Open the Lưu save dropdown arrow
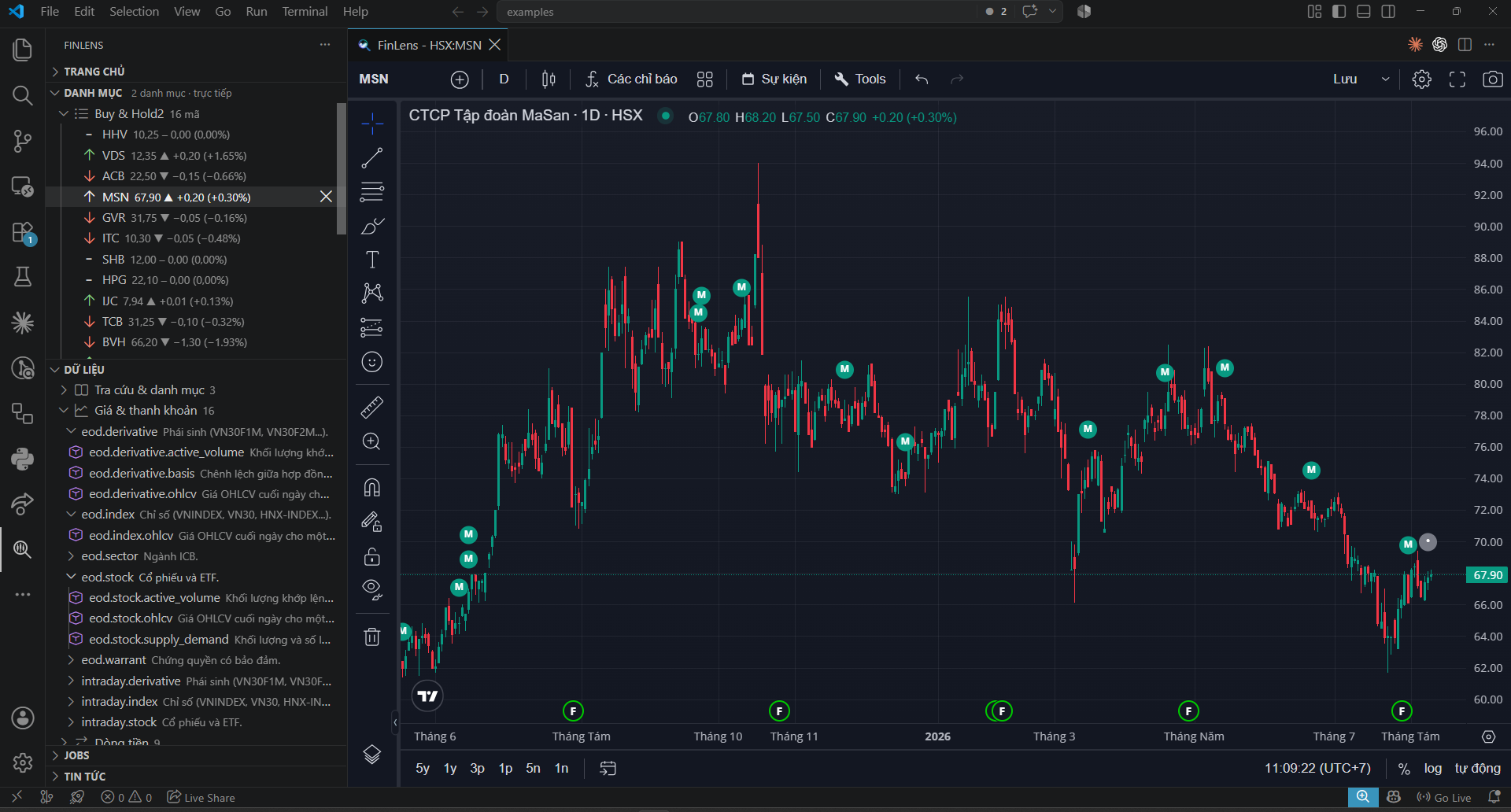The width and height of the screenshot is (1511, 812). point(1385,79)
